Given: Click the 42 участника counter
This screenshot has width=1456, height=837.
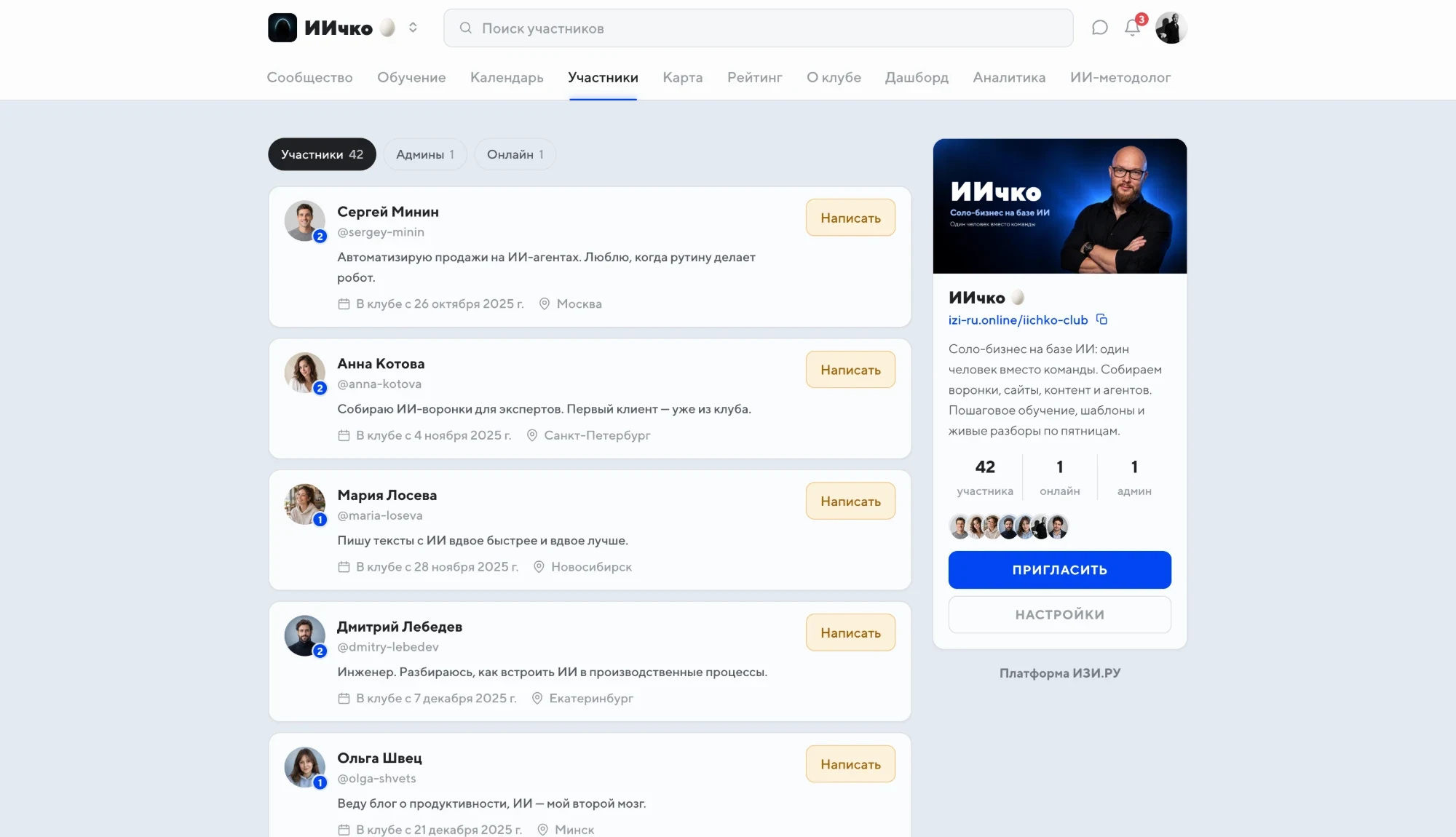Looking at the screenshot, I should (x=985, y=477).
